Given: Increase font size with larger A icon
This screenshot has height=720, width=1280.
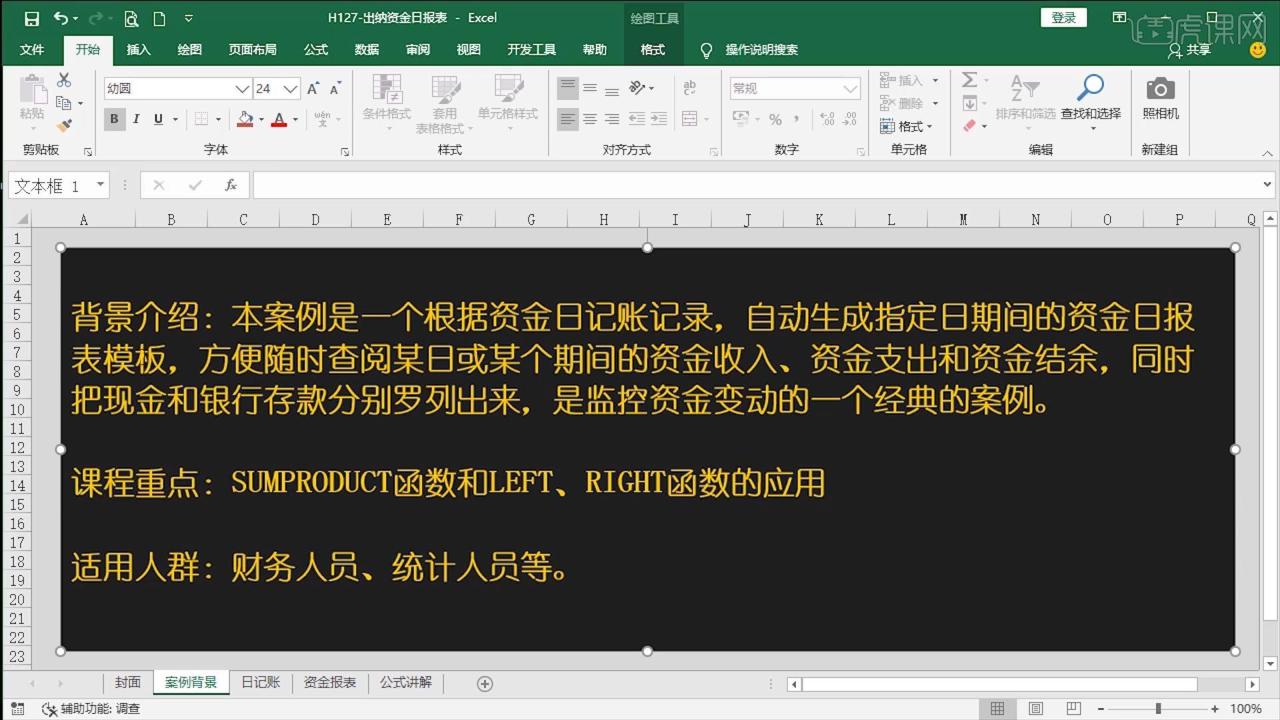Looking at the screenshot, I should pyautogui.click(x=313, y=89).
